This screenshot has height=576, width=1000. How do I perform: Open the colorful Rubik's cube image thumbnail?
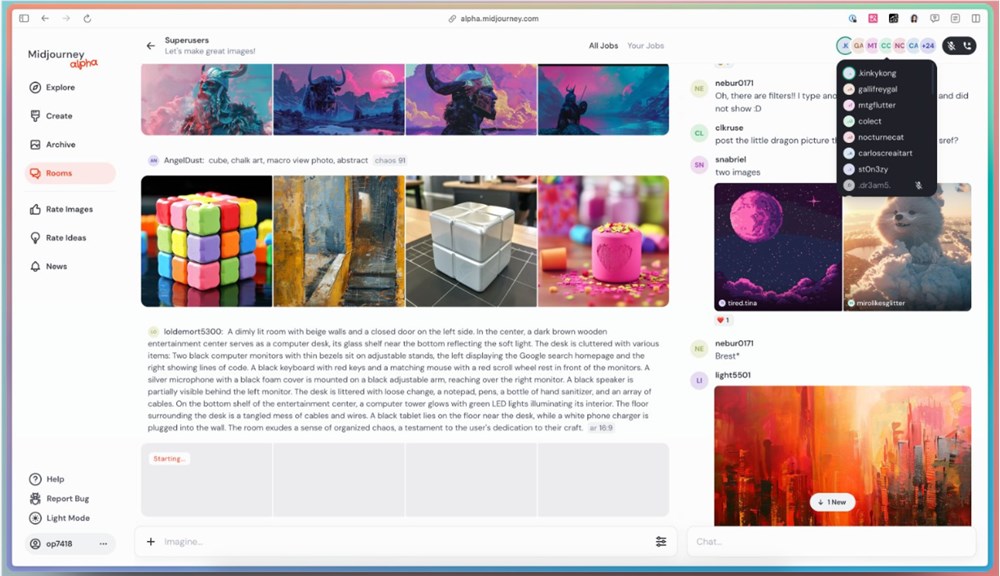[207, 241]
